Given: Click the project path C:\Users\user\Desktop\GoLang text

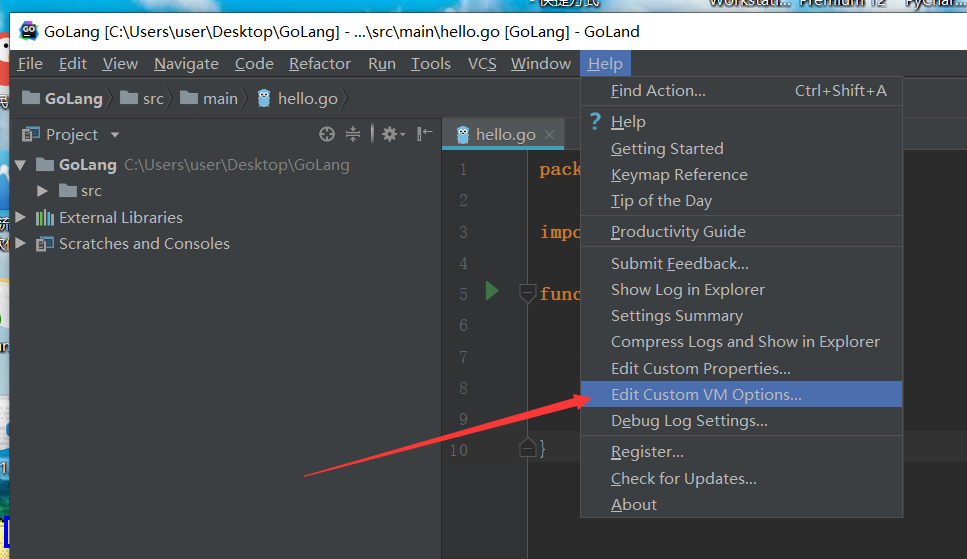Looking at the screenshot, I should click(x=237, y=165).
